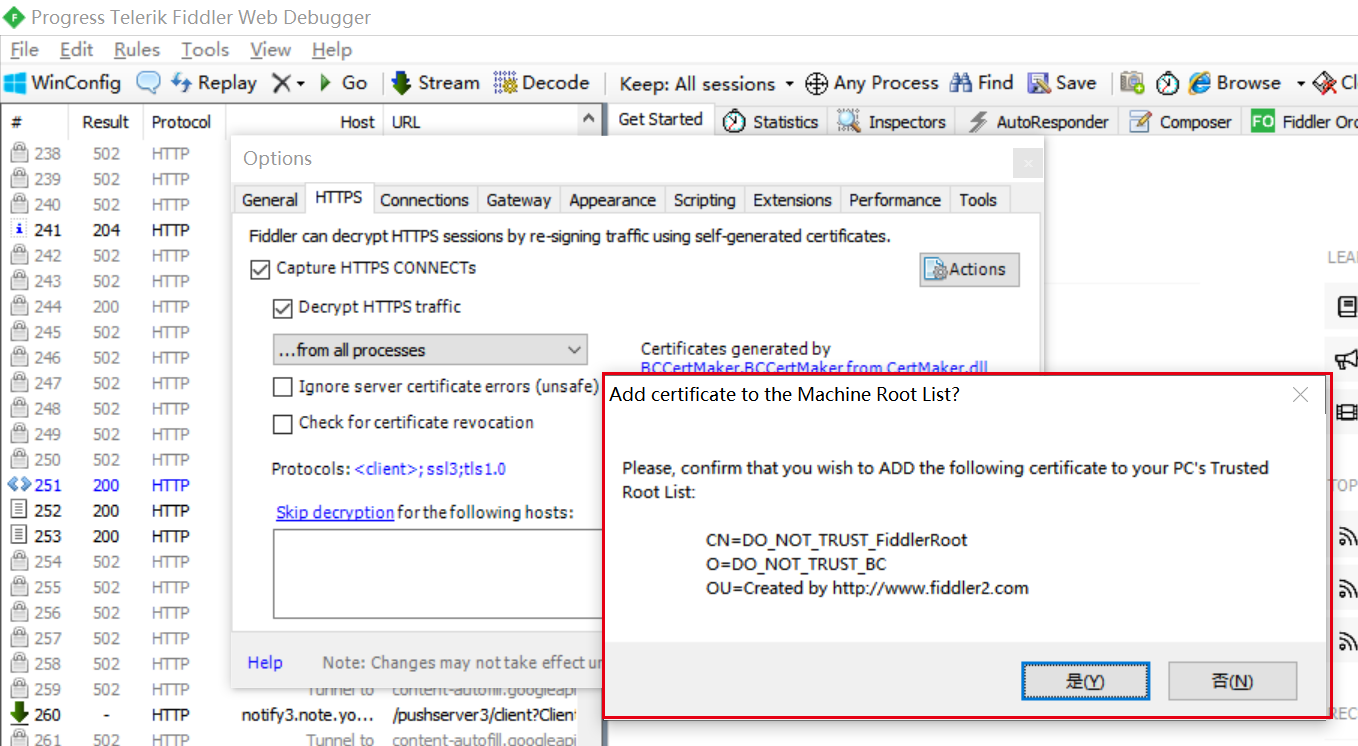Select Connections tab in Options
Screen dimensions: 1358x746
[x=424, y=200]
